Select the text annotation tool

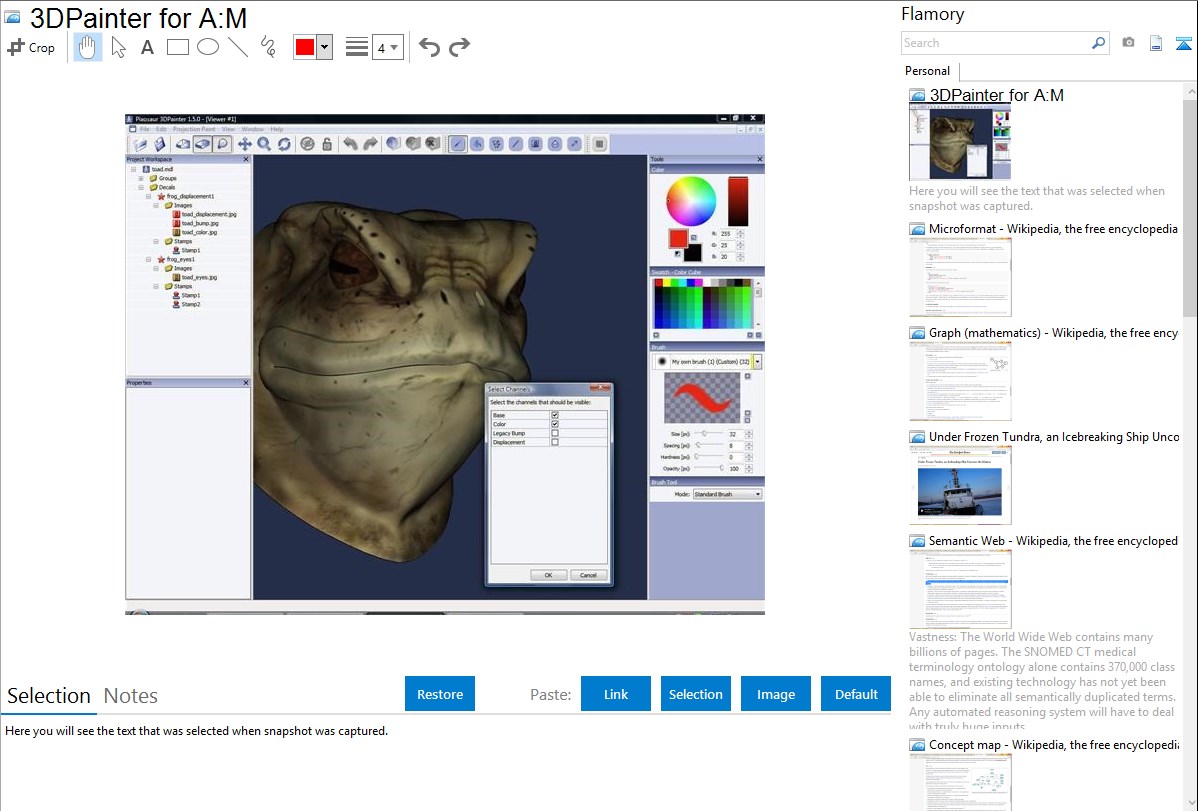(147, 47)
